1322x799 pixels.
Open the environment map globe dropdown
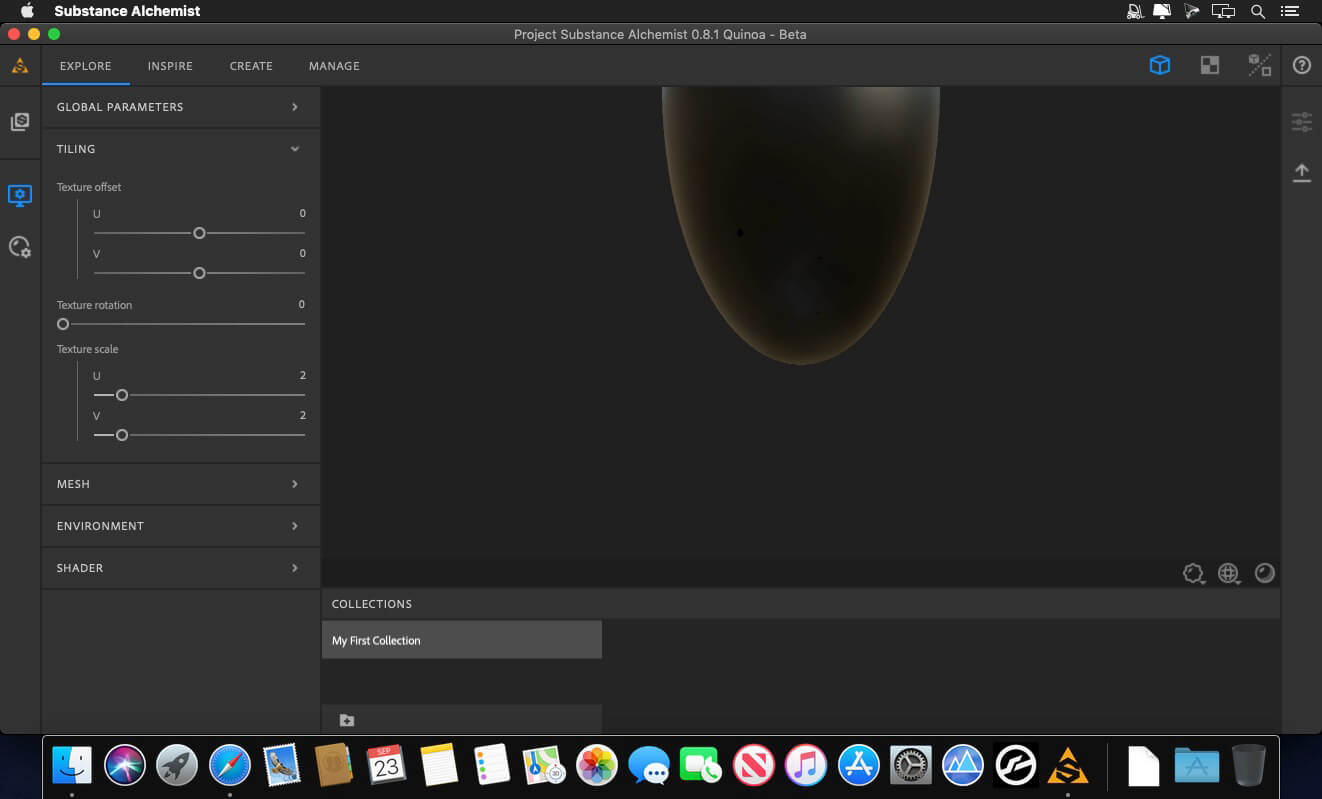click(1229, 574)
